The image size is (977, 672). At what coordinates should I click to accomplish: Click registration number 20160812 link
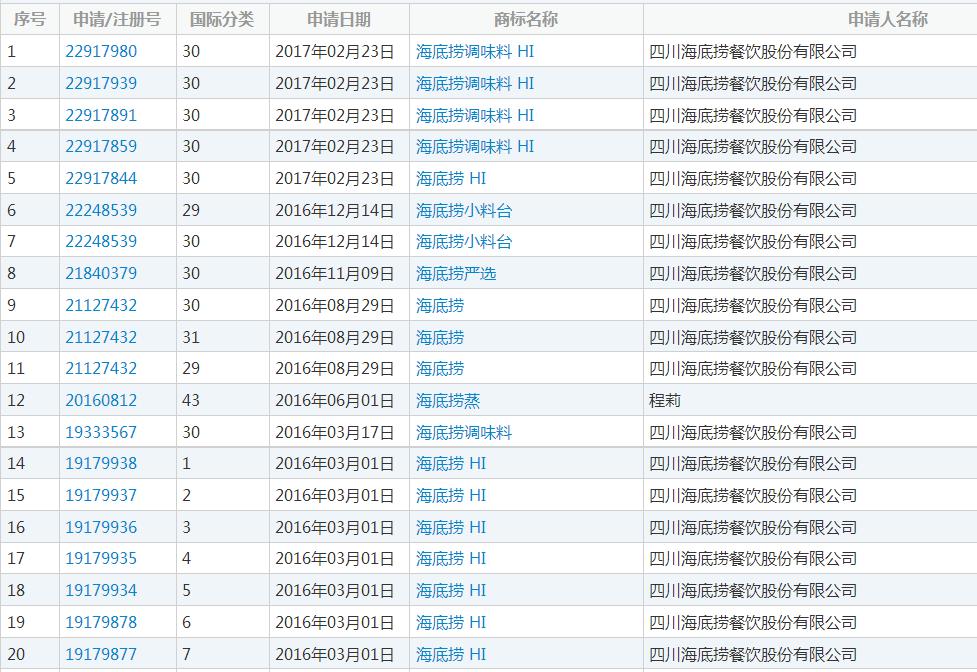tap(101, 400)
